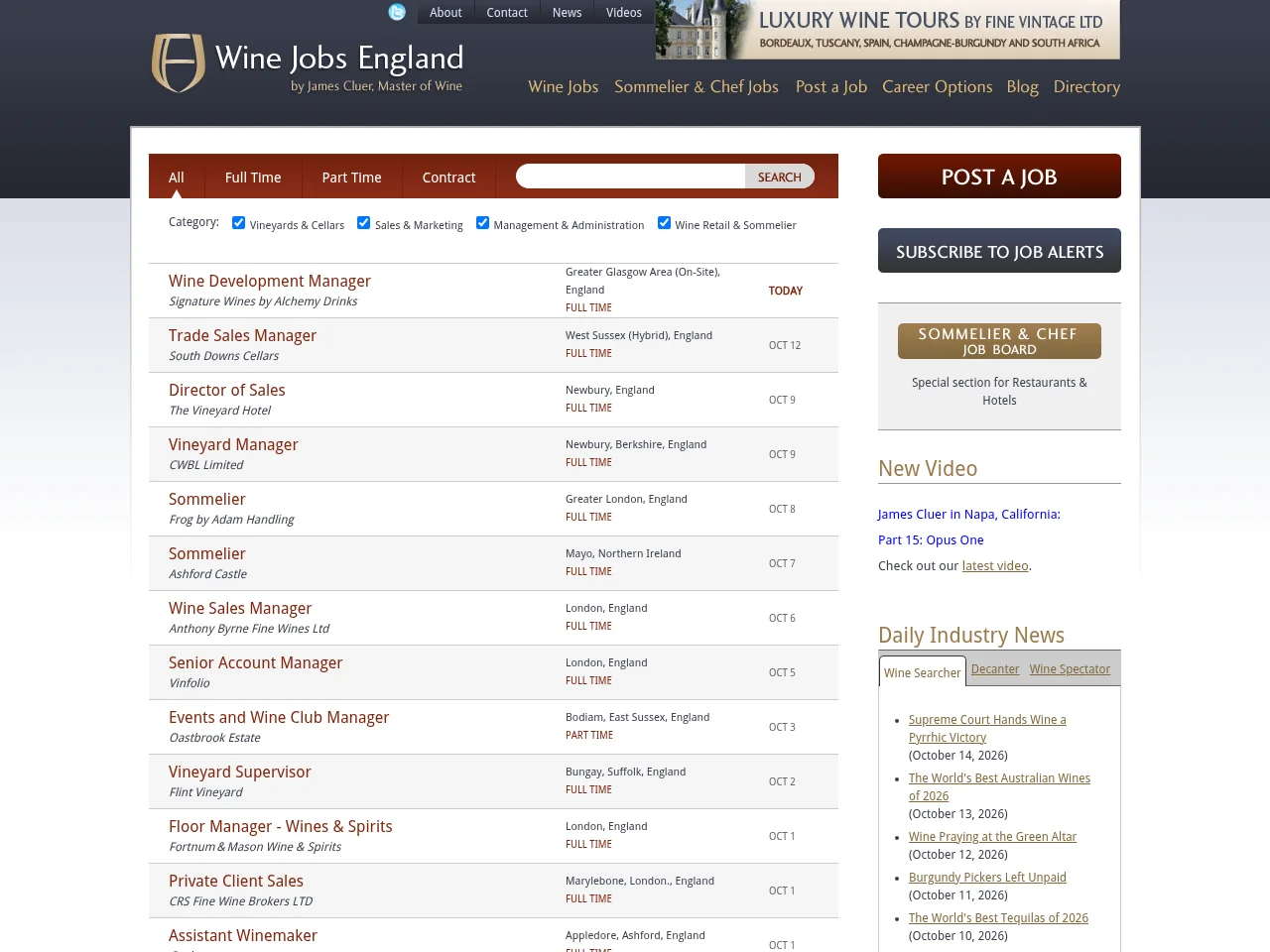Open the Directory navigation link

1086,86
